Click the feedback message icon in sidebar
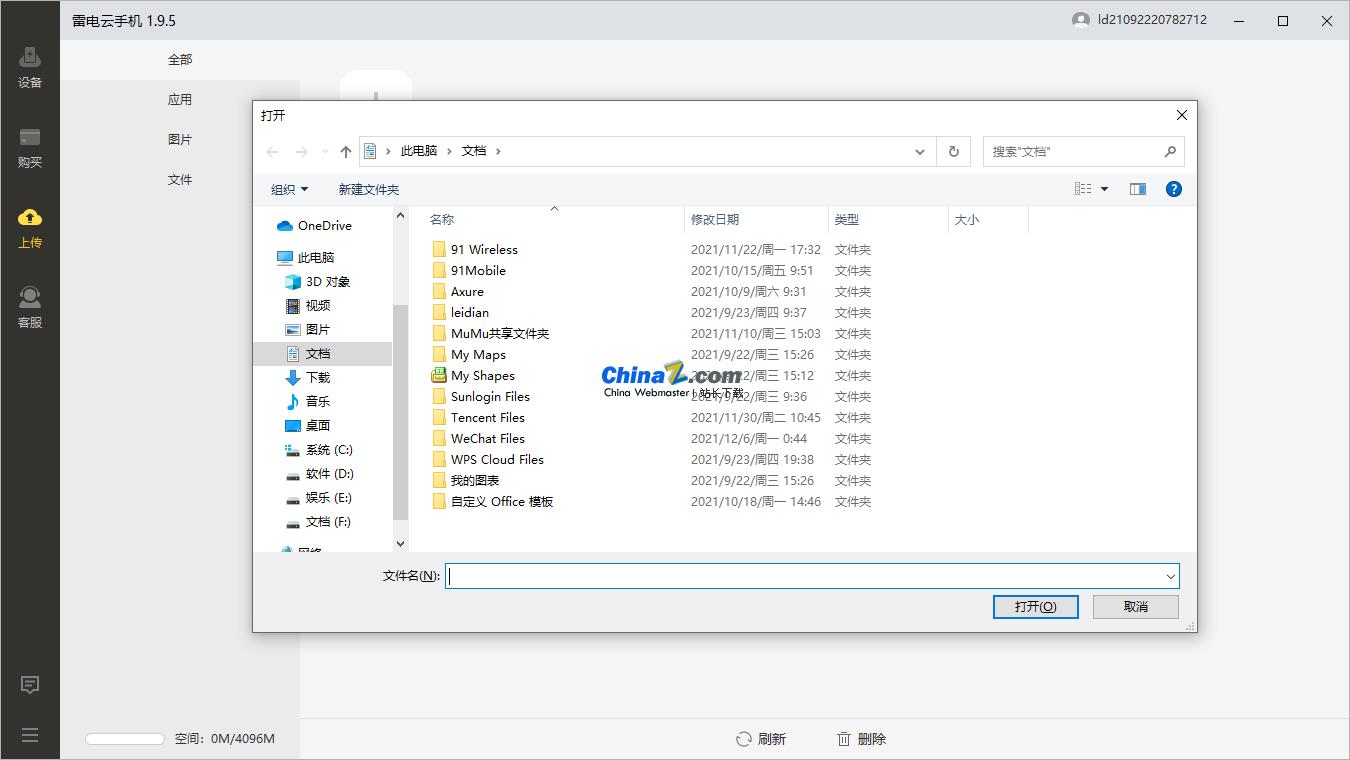Image resolution: width=1350 pixels, height=760 pixels. click(30, 685)
